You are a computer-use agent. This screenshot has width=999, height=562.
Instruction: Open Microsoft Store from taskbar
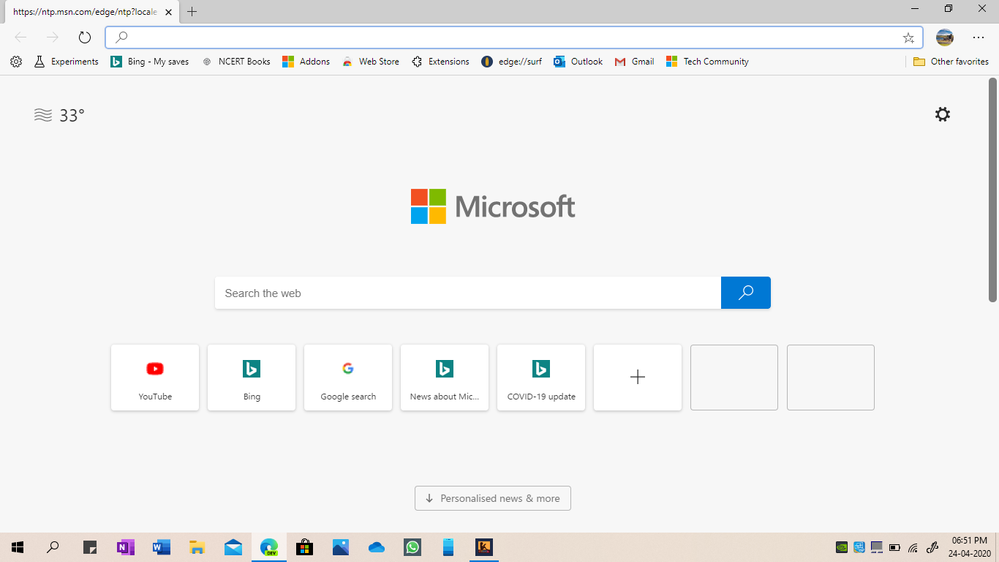[305, 547]
